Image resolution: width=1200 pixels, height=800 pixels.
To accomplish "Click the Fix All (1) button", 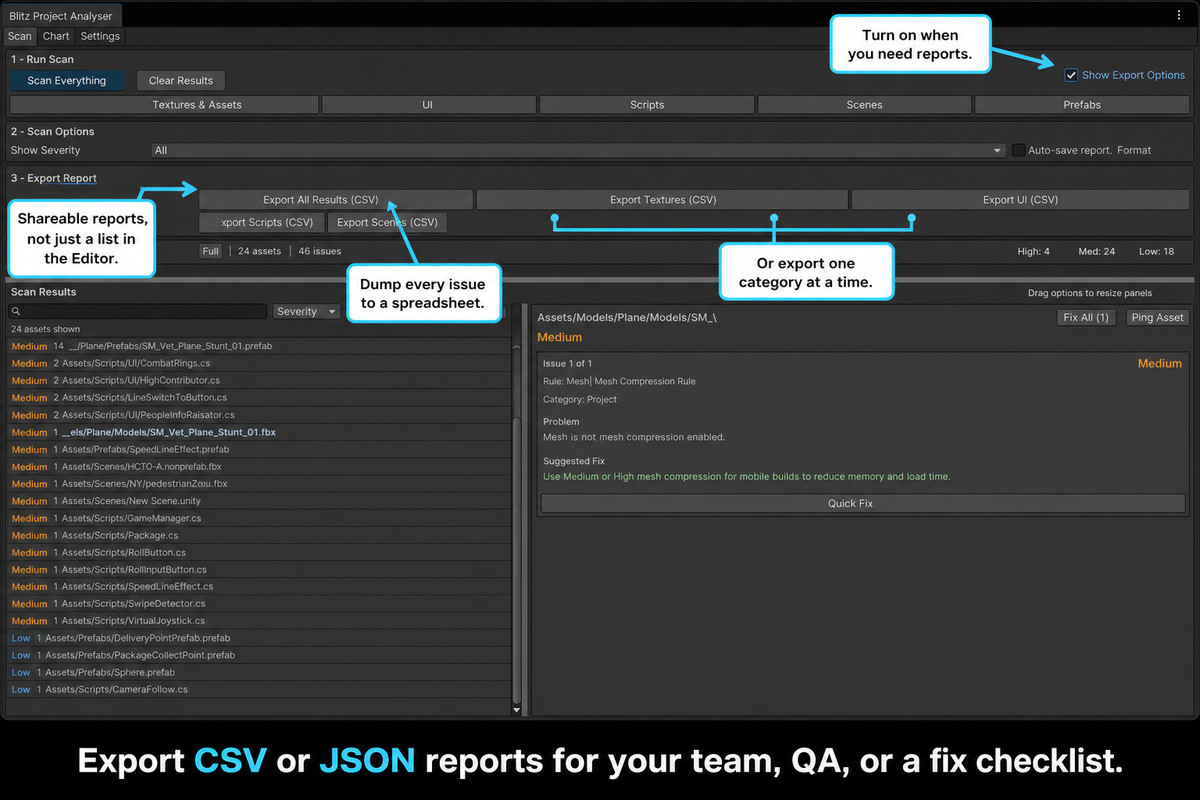I will pos(1086,317).
